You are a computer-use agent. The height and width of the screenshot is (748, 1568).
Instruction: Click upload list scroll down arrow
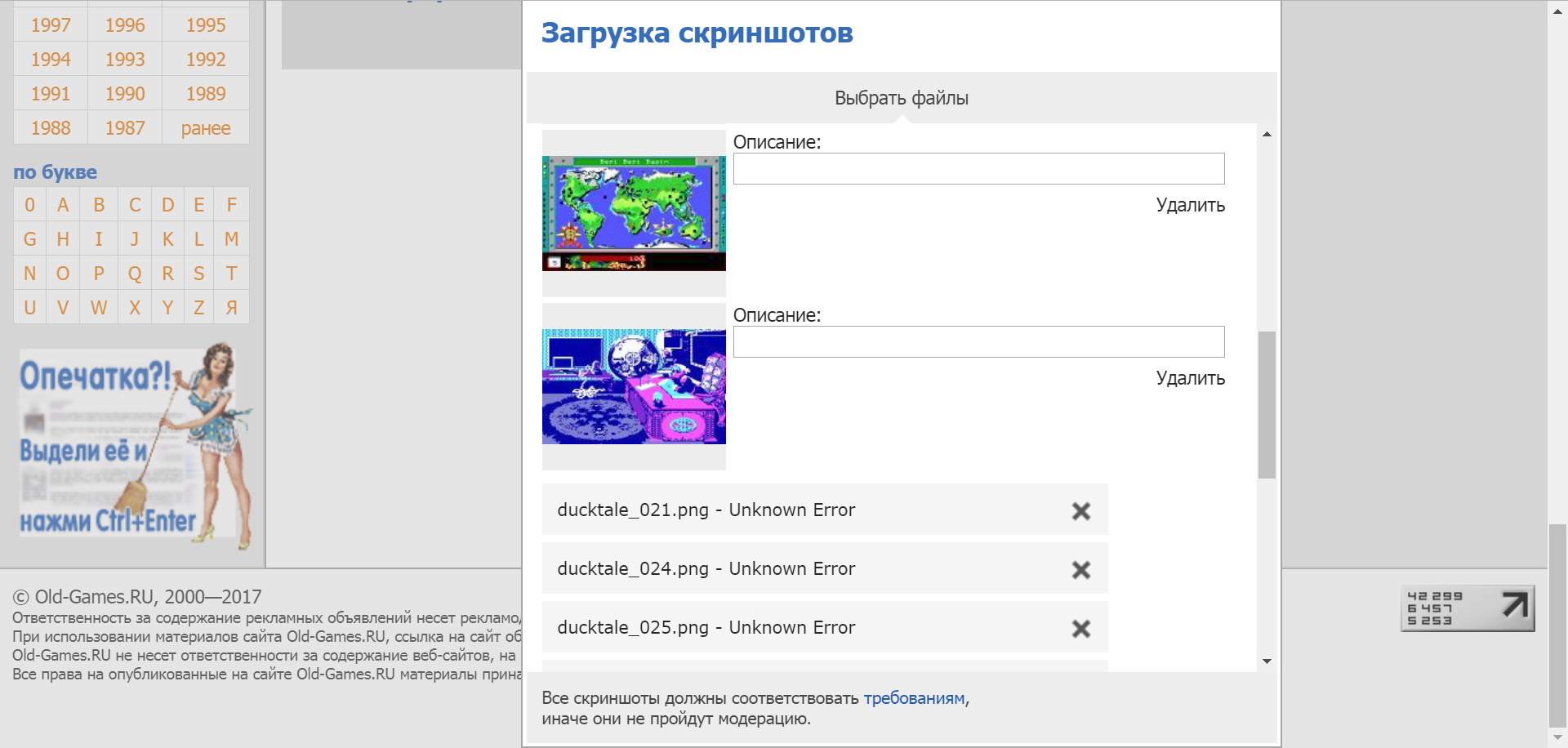(1267, 661)
